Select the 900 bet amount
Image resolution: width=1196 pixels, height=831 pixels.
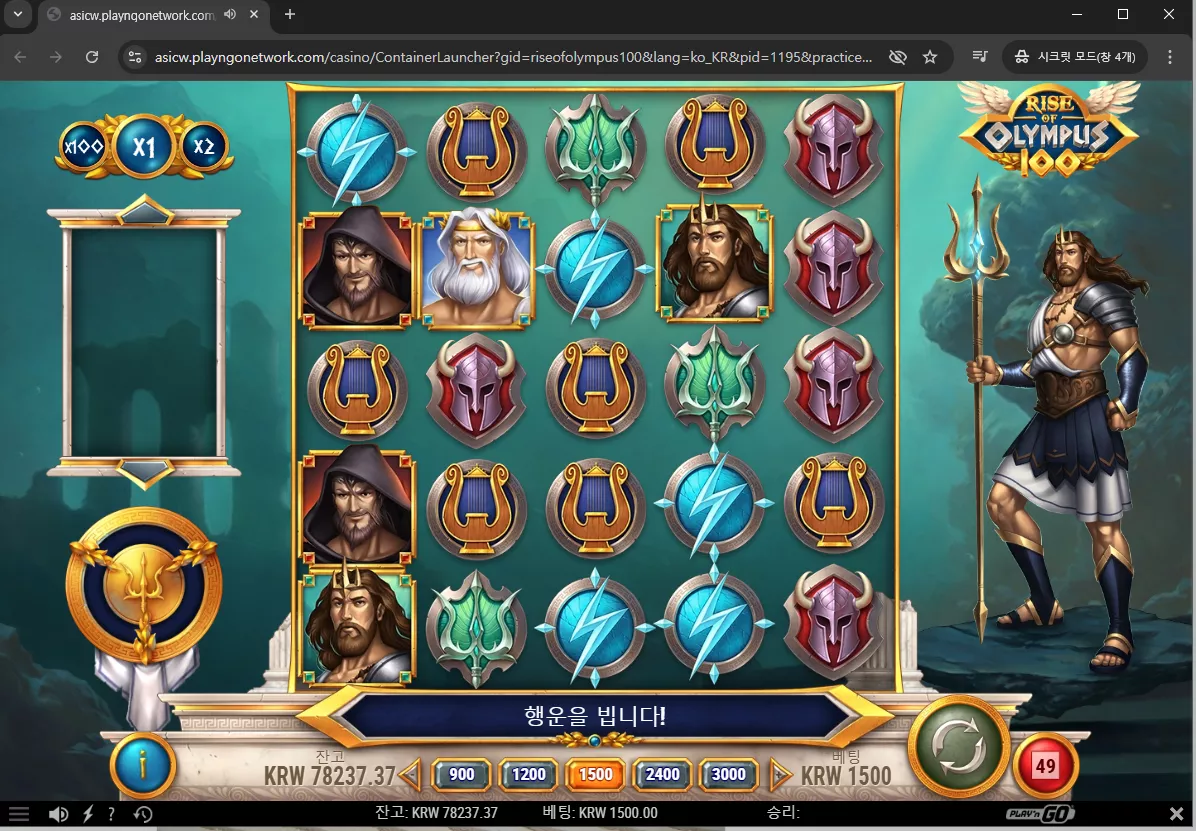[x=461, y=775]
